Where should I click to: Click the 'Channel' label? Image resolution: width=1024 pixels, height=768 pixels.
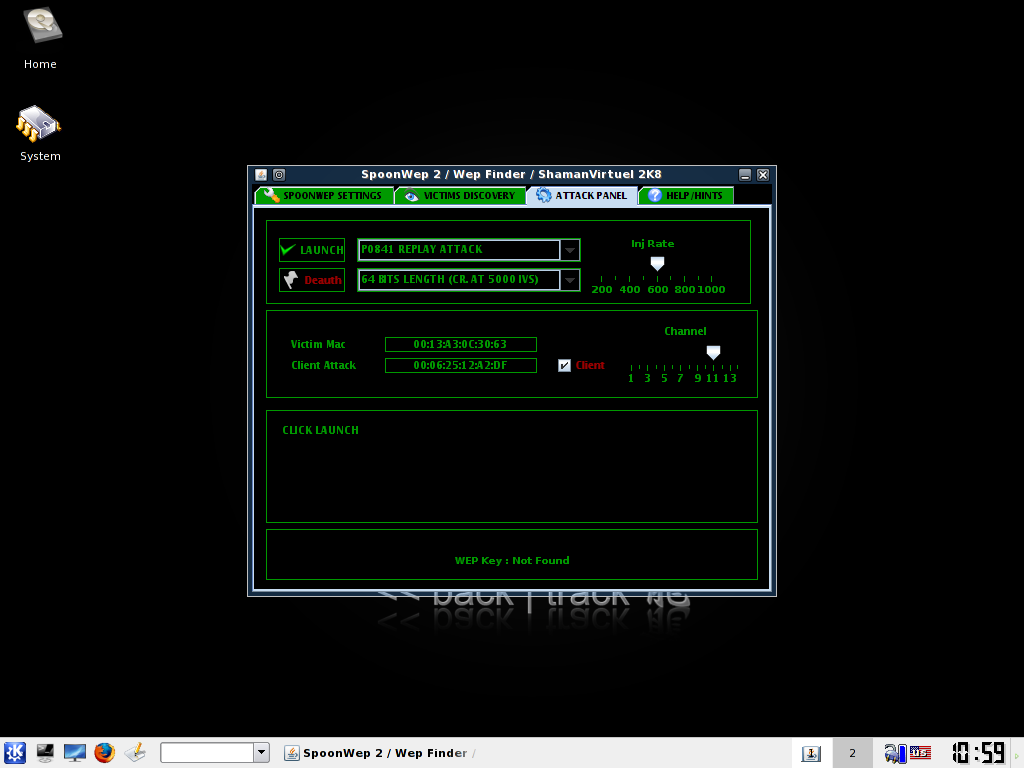point(685,331)
